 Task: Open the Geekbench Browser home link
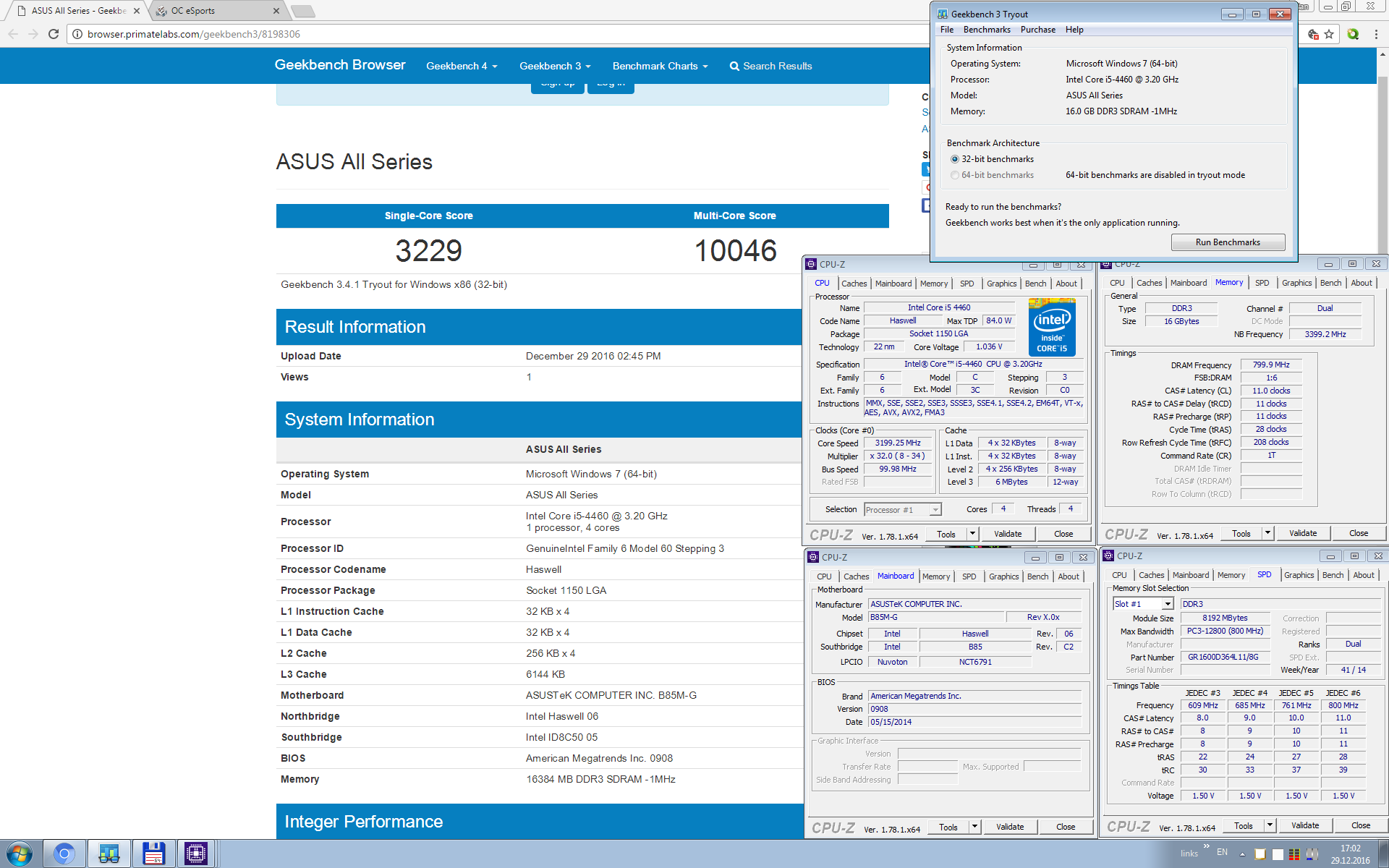tap(340, 65)
